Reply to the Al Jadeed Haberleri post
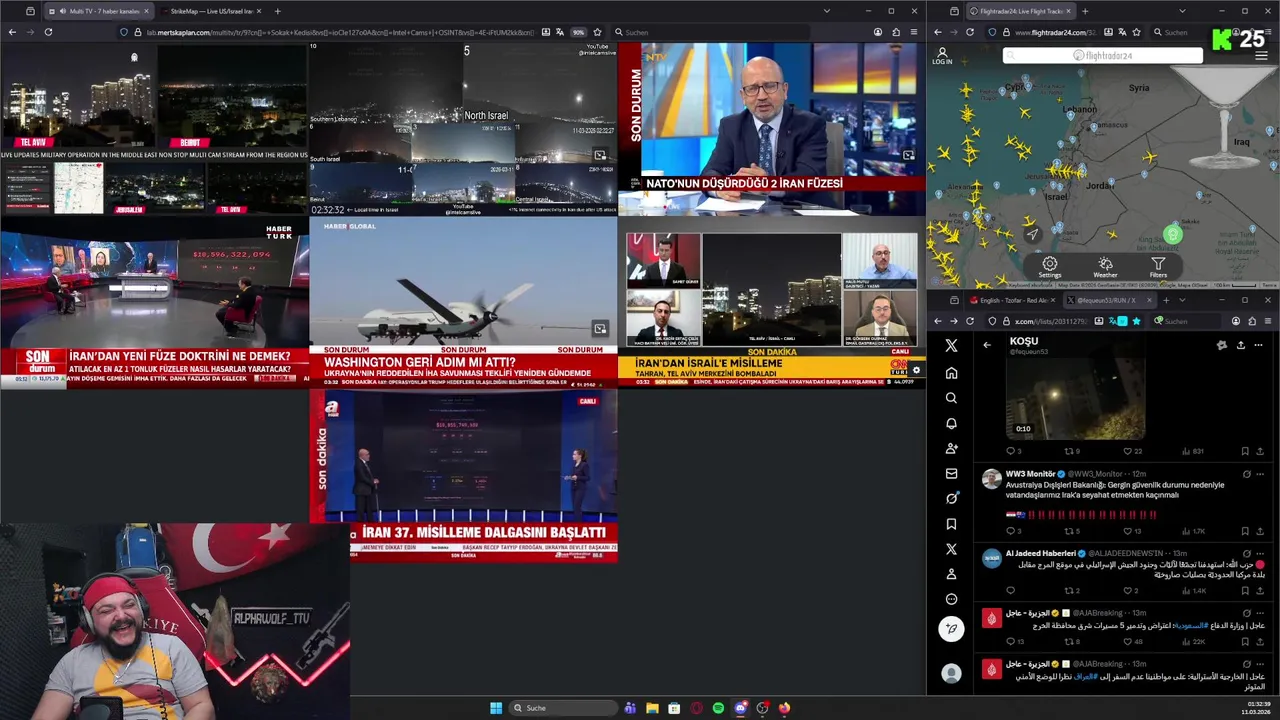This screenshot has height=720, width=1280. point(1010,590)
